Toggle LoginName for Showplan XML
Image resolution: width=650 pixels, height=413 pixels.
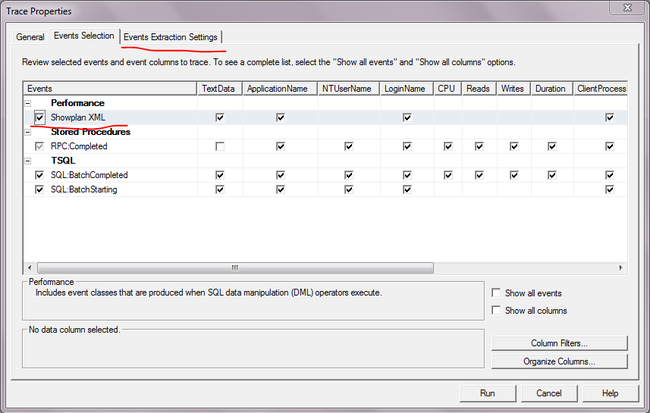[407, 118]
